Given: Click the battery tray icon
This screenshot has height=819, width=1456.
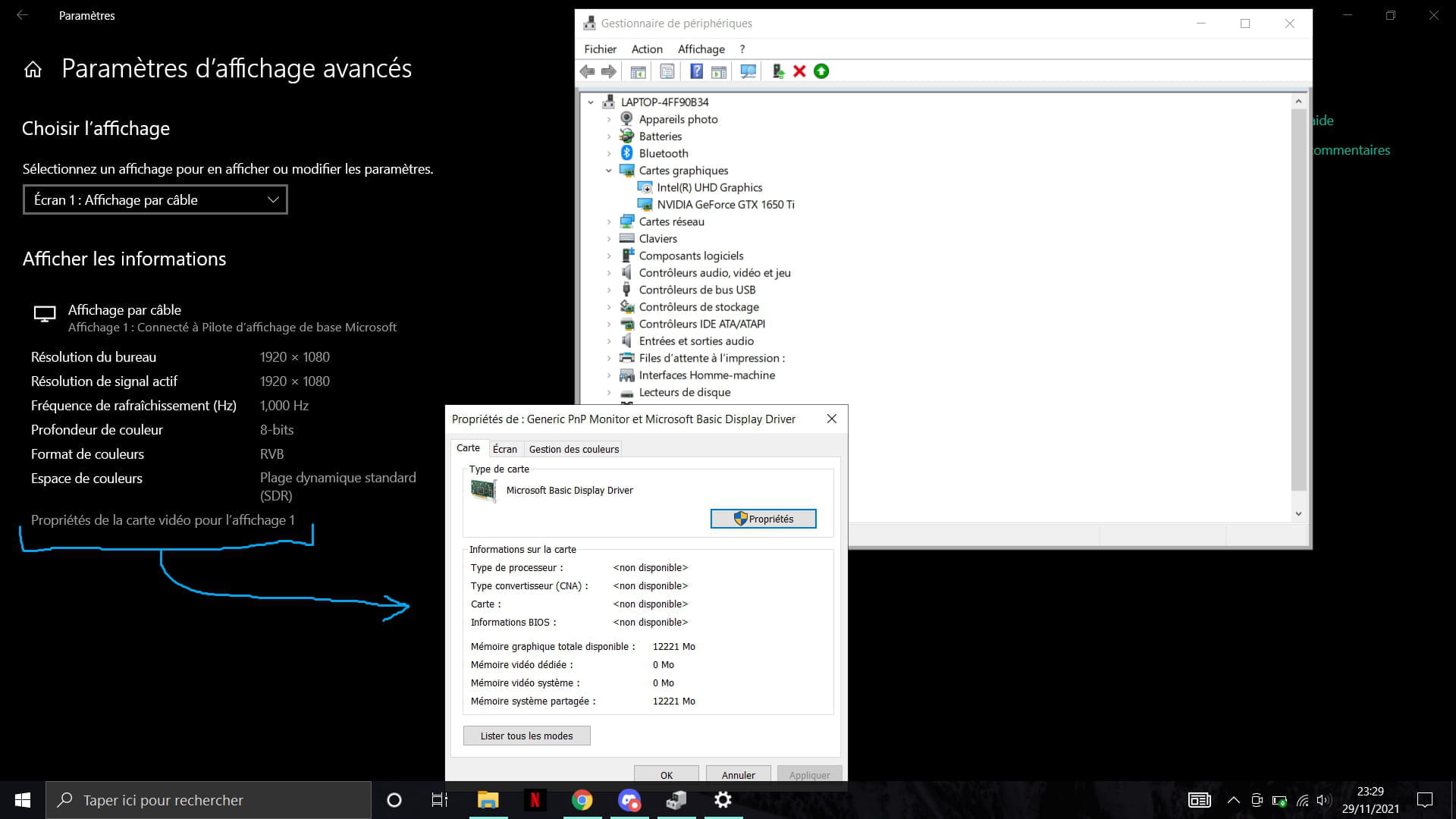Looking at the screenshot, I should [1279, 800].
